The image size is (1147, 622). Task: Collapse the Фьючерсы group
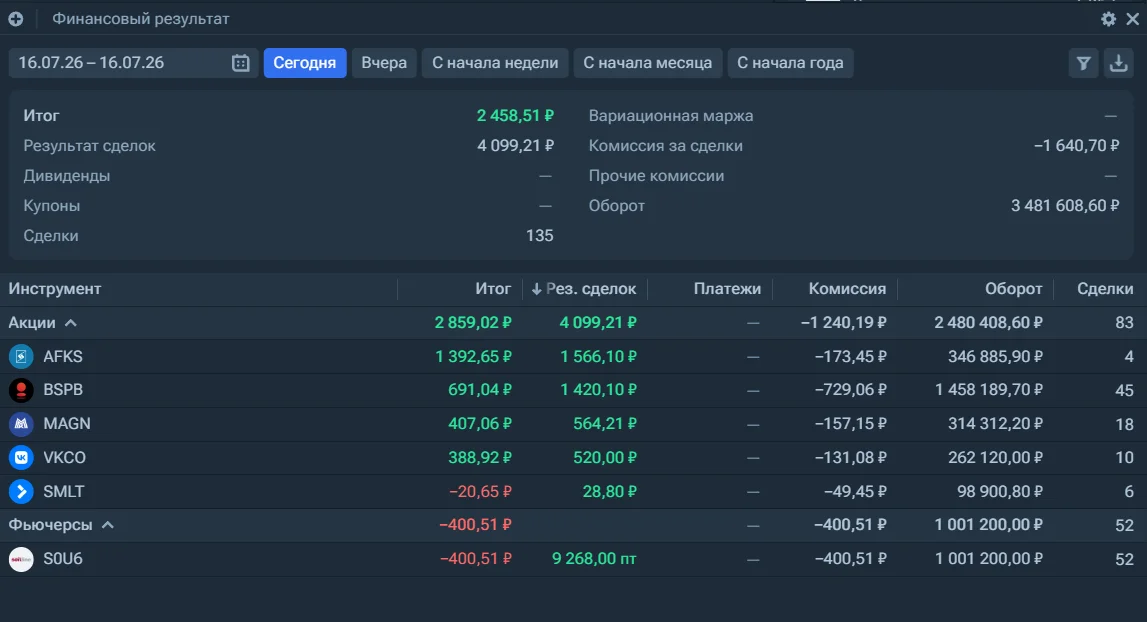click(108, 525)
